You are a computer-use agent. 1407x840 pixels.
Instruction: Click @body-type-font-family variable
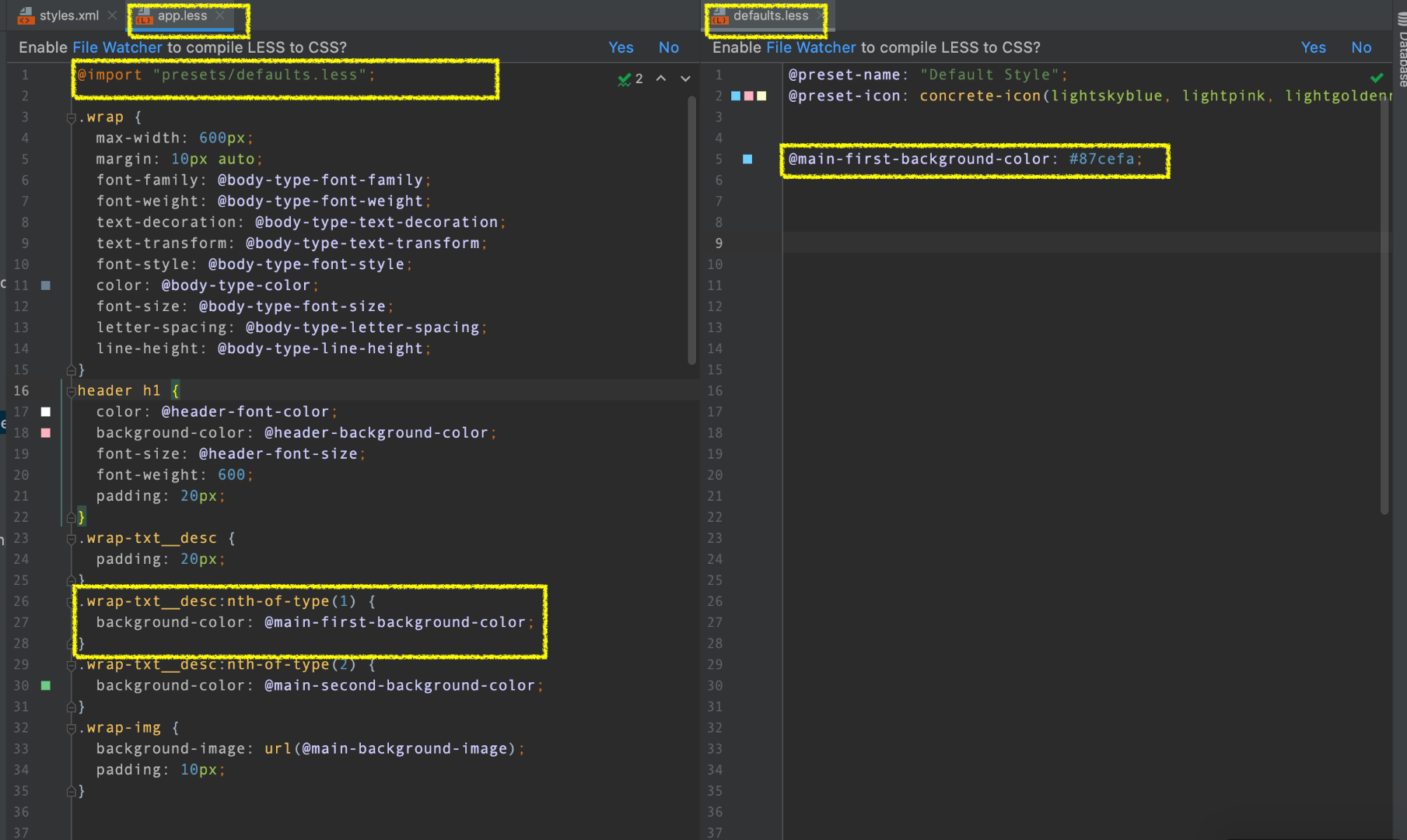pyautogui.click(x=320, y=180)
